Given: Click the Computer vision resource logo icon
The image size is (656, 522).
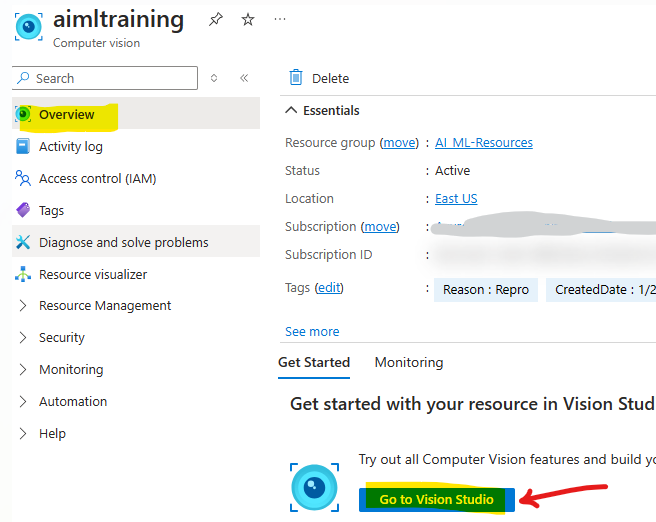Looking at the screenshot, I should (28, 27).
